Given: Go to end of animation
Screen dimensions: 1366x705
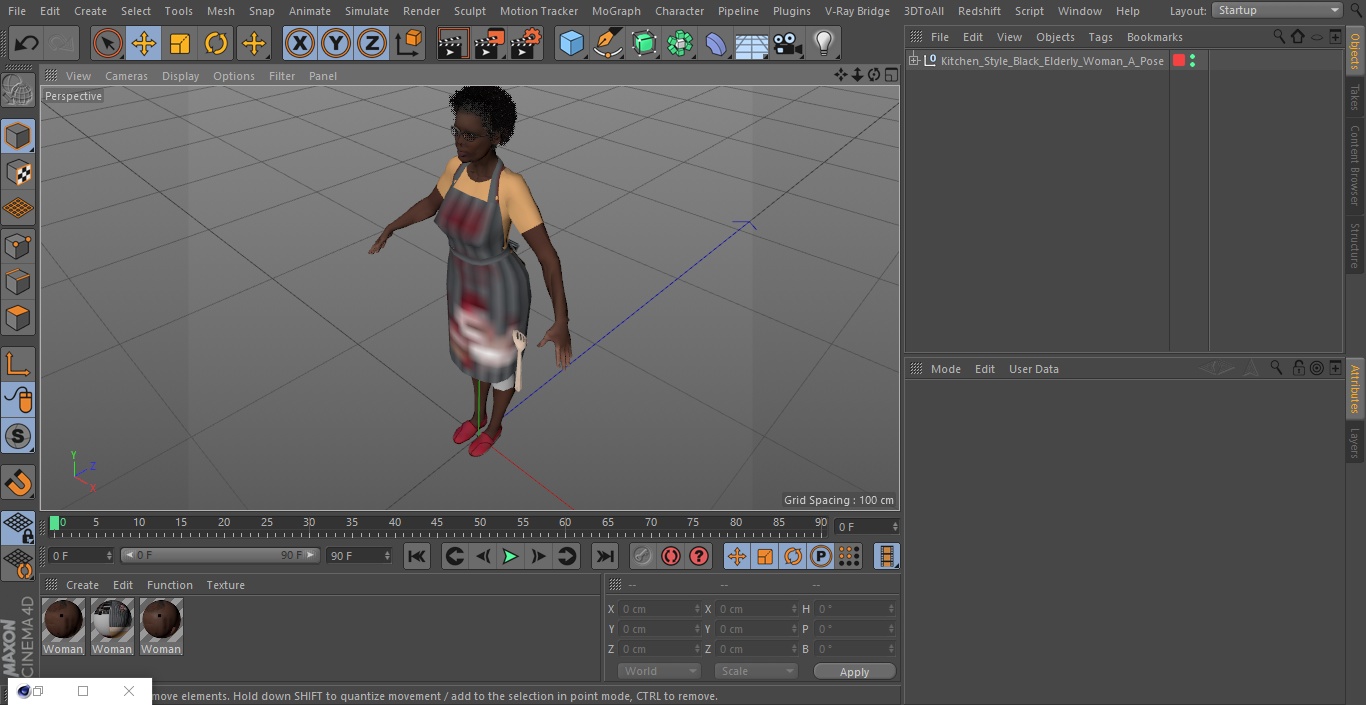Looking at the screenshot, I should [x=605, y=556].
